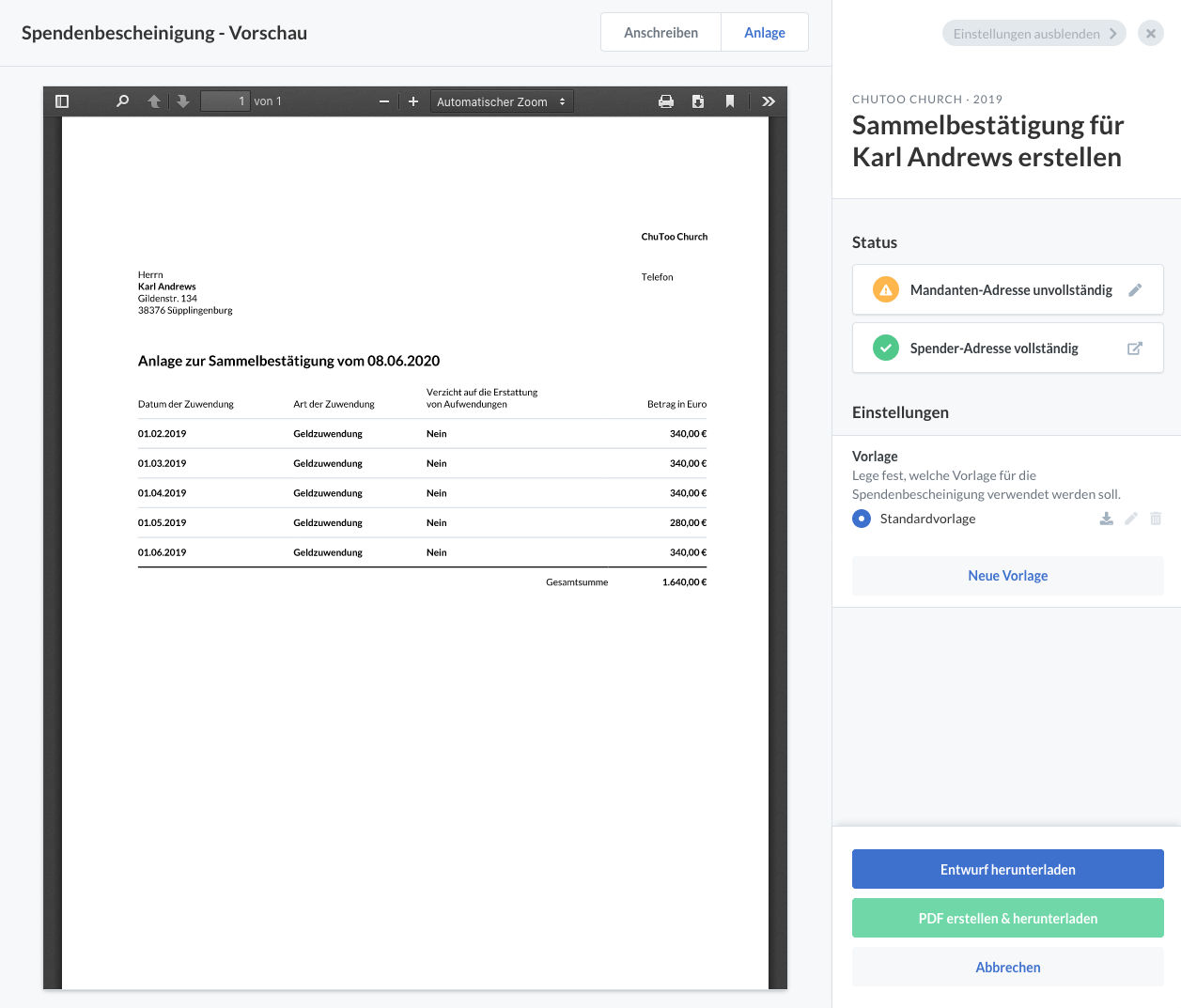The height and width of the screenshot is (1008, 1181).
Task: Click the page number input field
Action: coord(225,101)
